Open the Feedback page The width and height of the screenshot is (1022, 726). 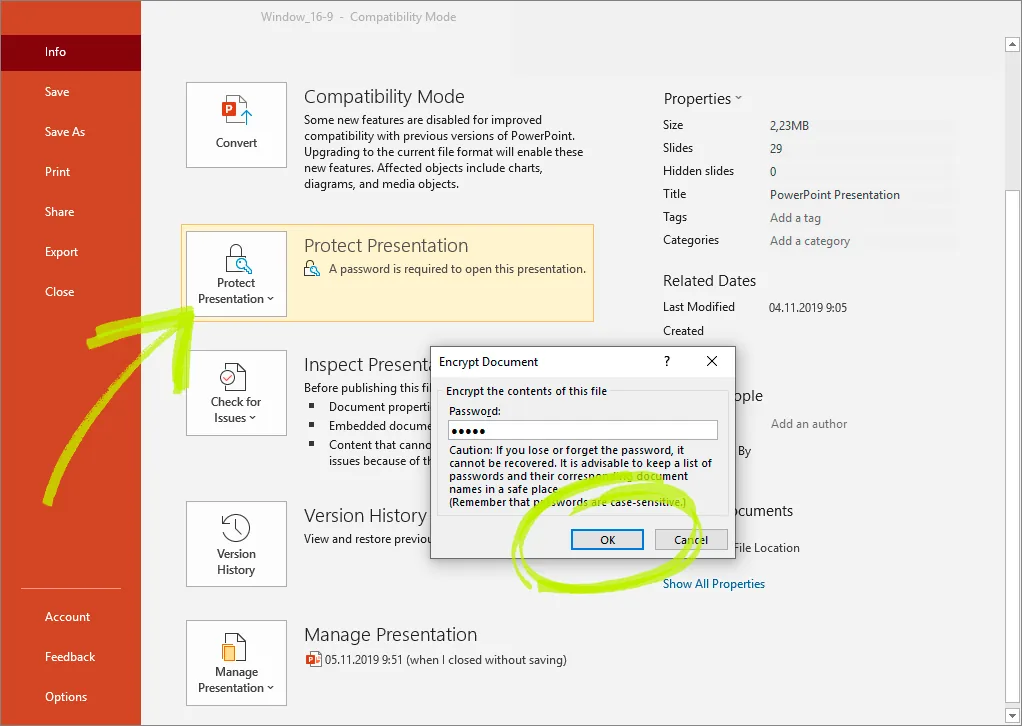[x=70, y=657]
